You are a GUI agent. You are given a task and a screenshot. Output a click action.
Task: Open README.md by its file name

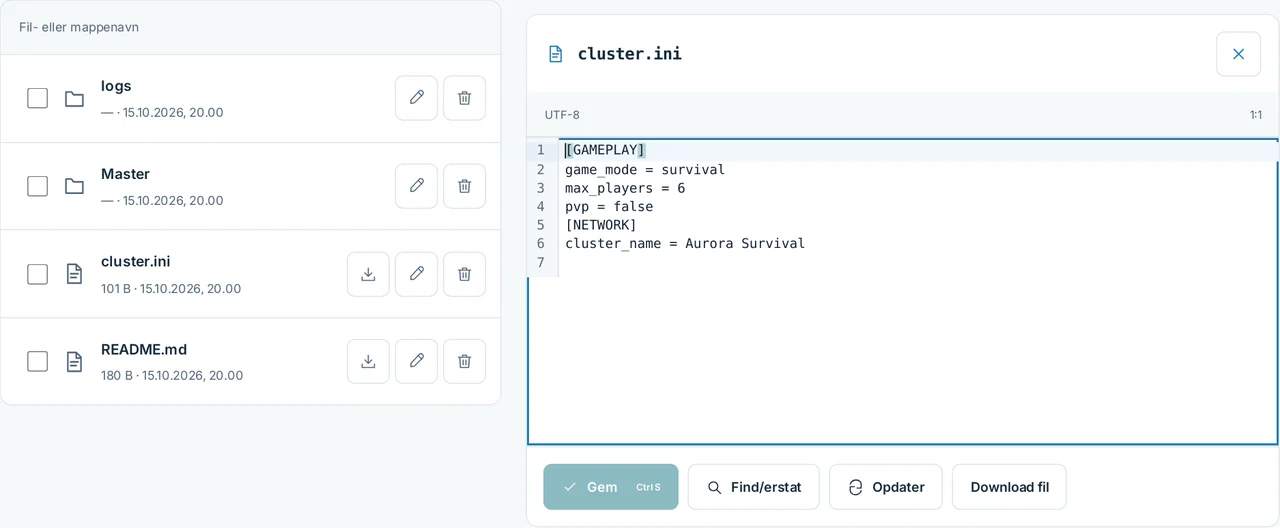[x=144, y=349]
